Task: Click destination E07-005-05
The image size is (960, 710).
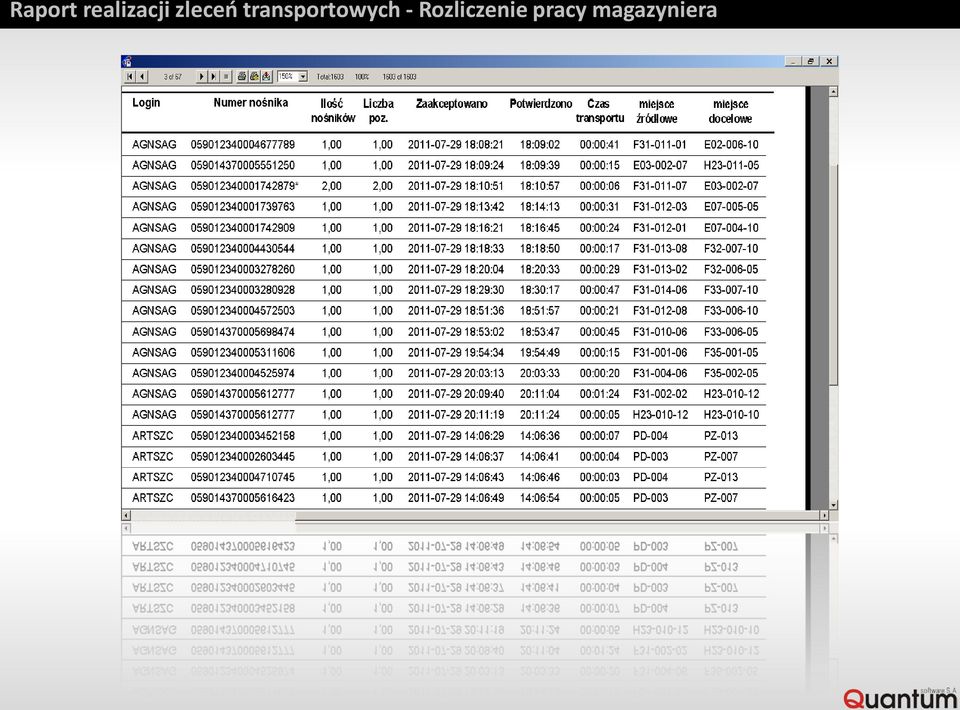Action: click(731, 207)
